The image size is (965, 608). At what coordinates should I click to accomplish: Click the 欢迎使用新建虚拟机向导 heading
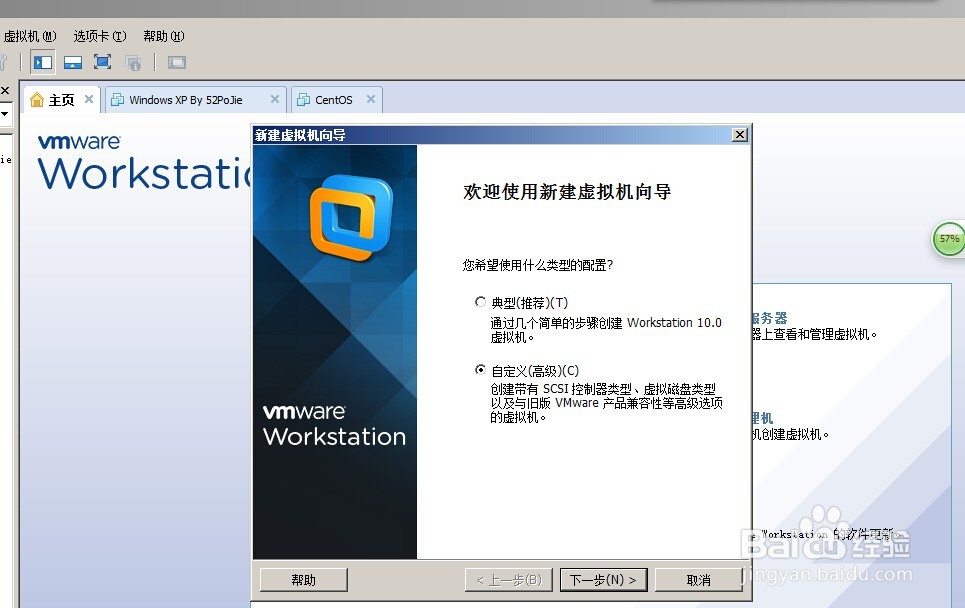[x=567, y=192]
